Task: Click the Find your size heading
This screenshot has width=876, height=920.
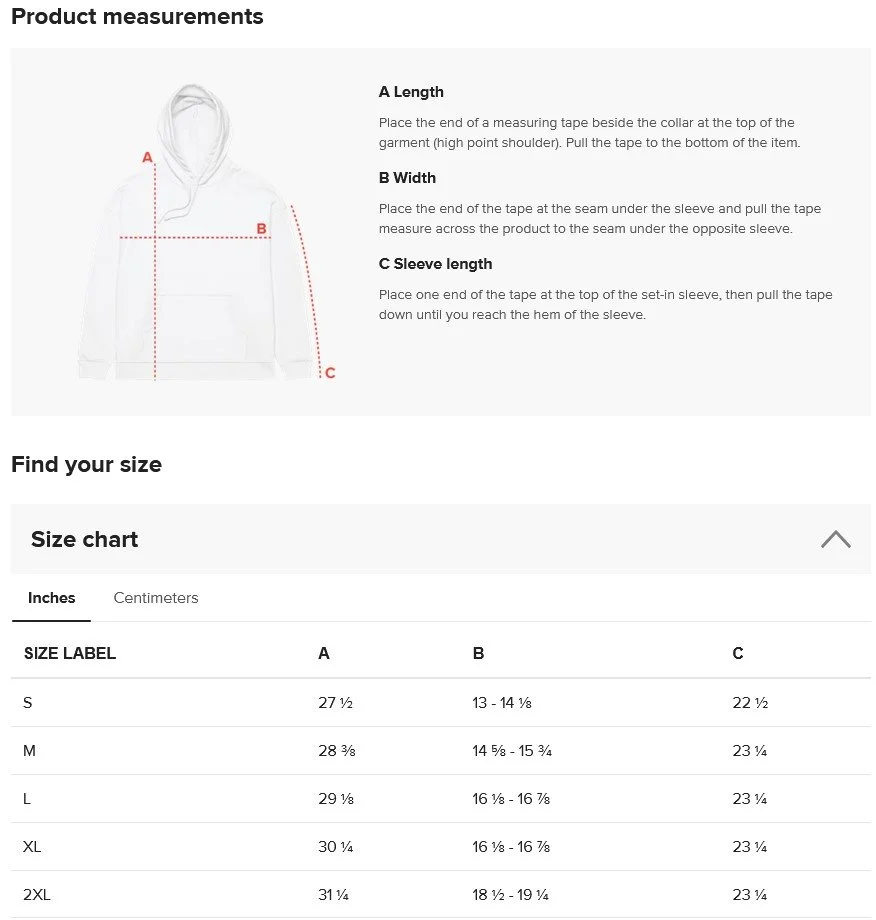Action: (x=86, y=464)
